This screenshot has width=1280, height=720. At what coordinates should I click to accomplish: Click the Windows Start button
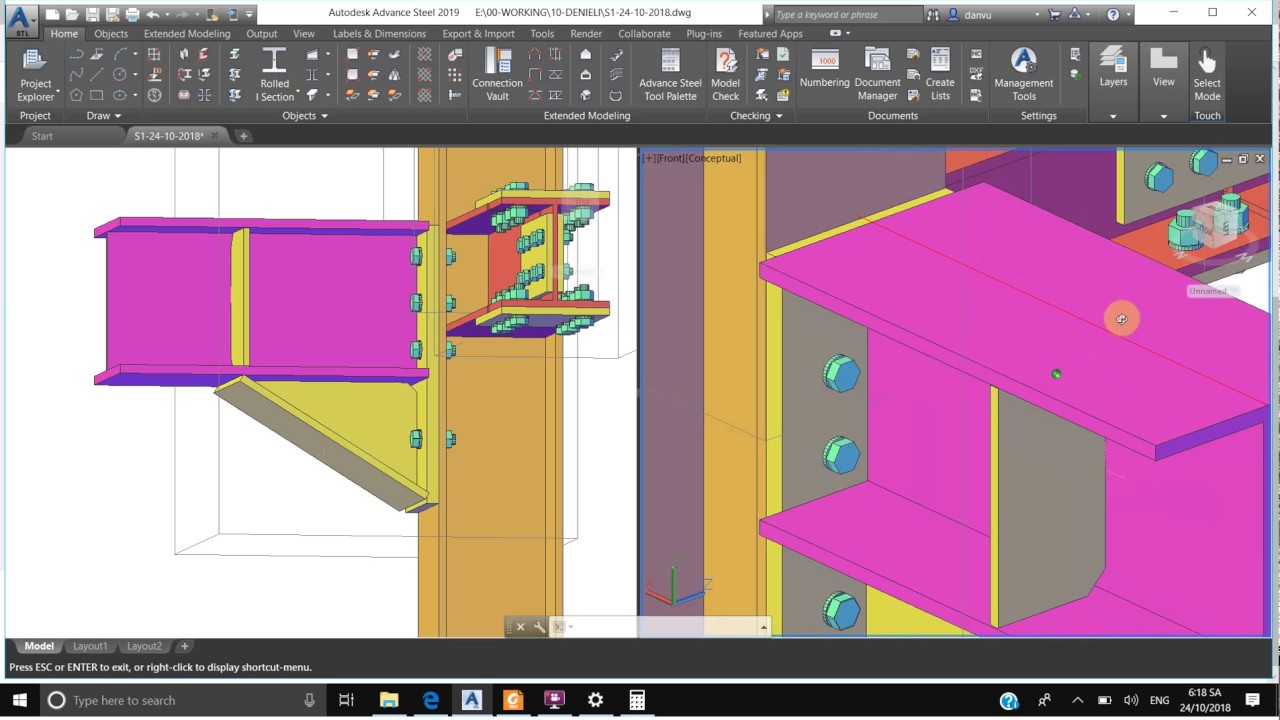click(19, 700)
